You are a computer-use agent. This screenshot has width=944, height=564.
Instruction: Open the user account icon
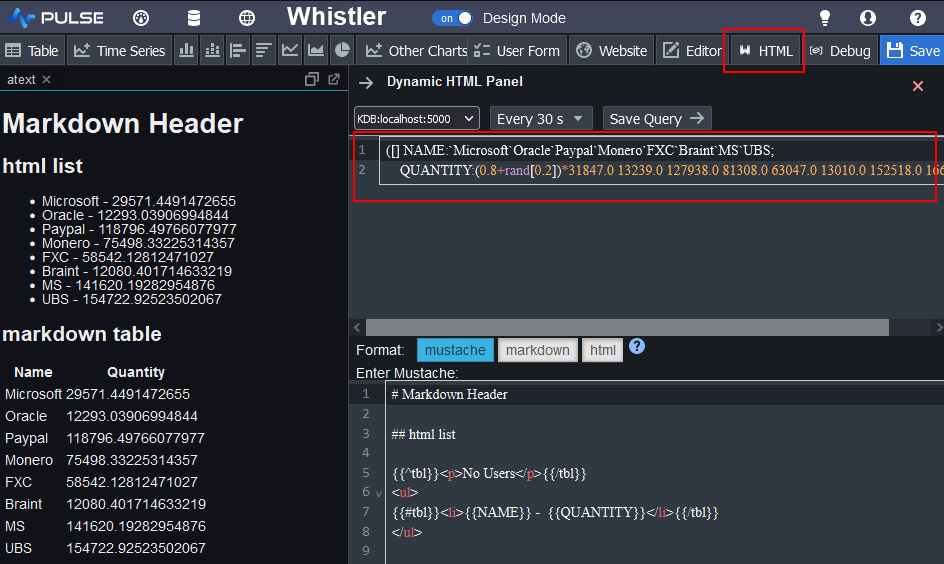tap(868, 18)
